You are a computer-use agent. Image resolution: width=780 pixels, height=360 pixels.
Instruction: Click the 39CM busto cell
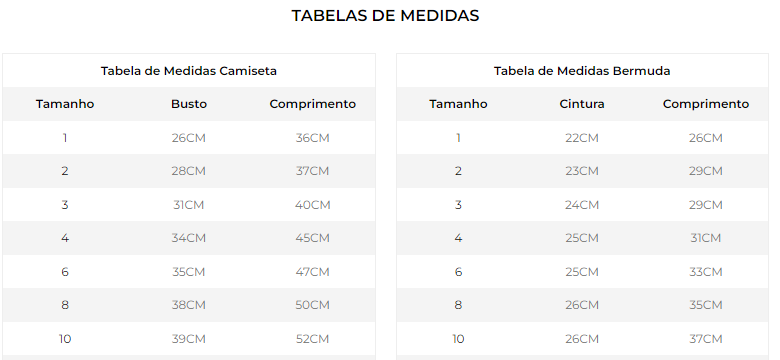click(x=189, y=339)
